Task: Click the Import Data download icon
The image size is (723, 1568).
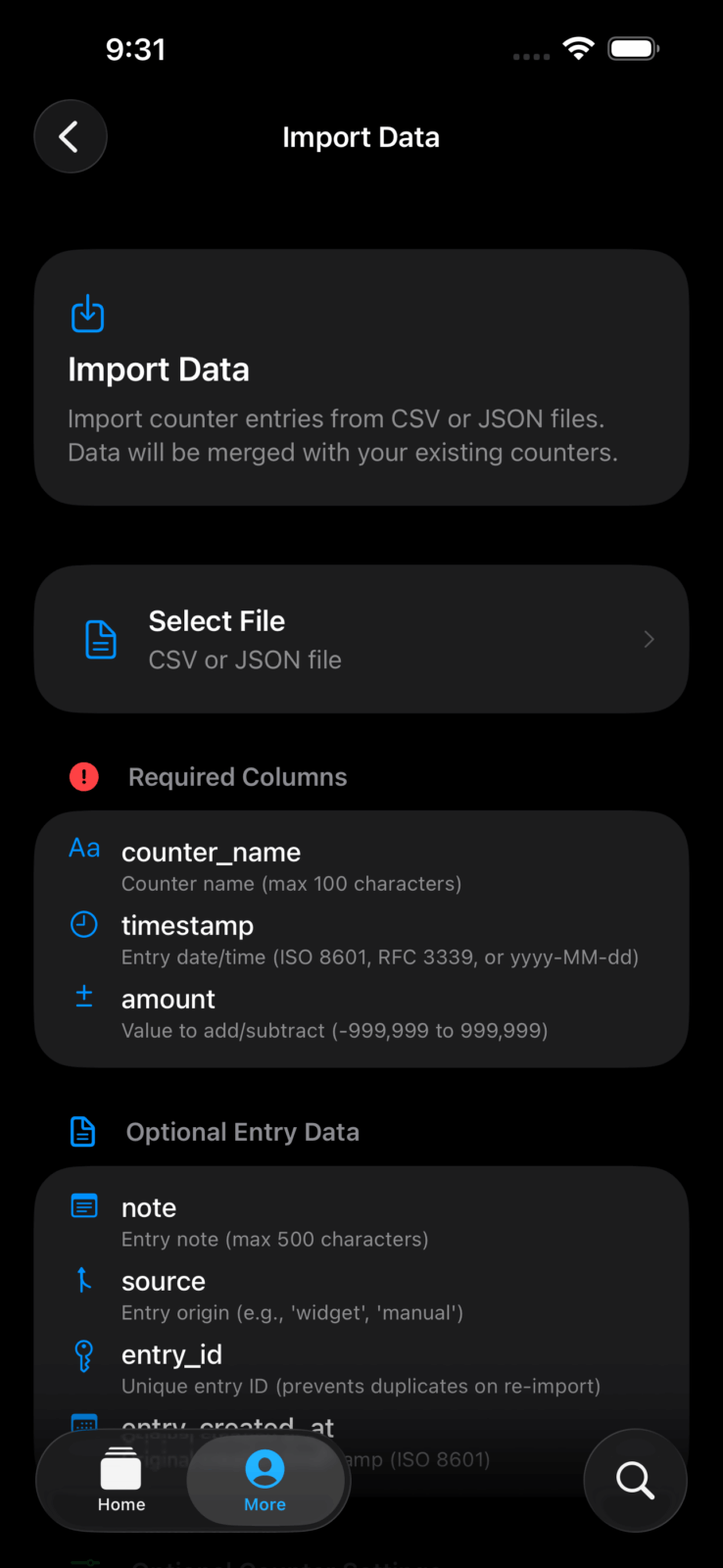Action: [x=87, y=314]
